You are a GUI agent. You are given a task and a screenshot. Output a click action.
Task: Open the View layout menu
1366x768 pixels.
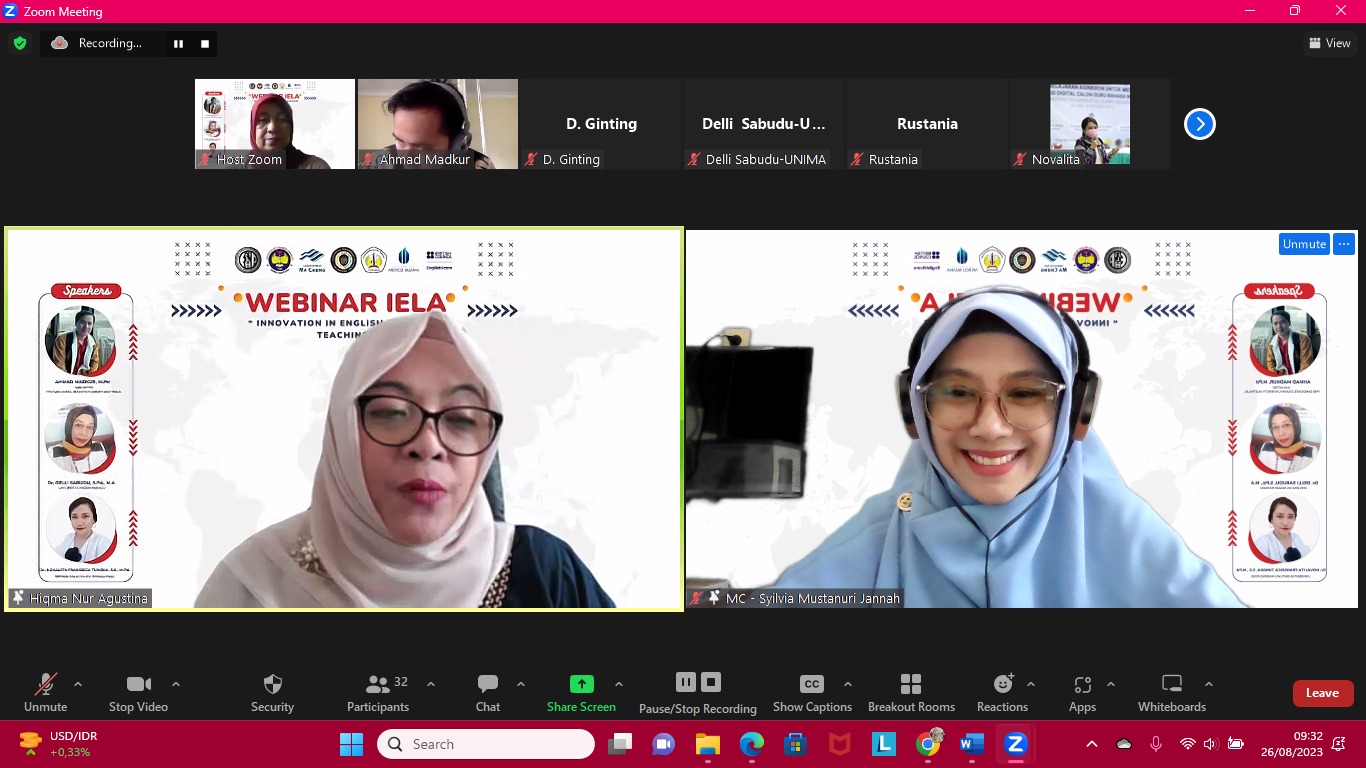click(x=1329, y=43)
